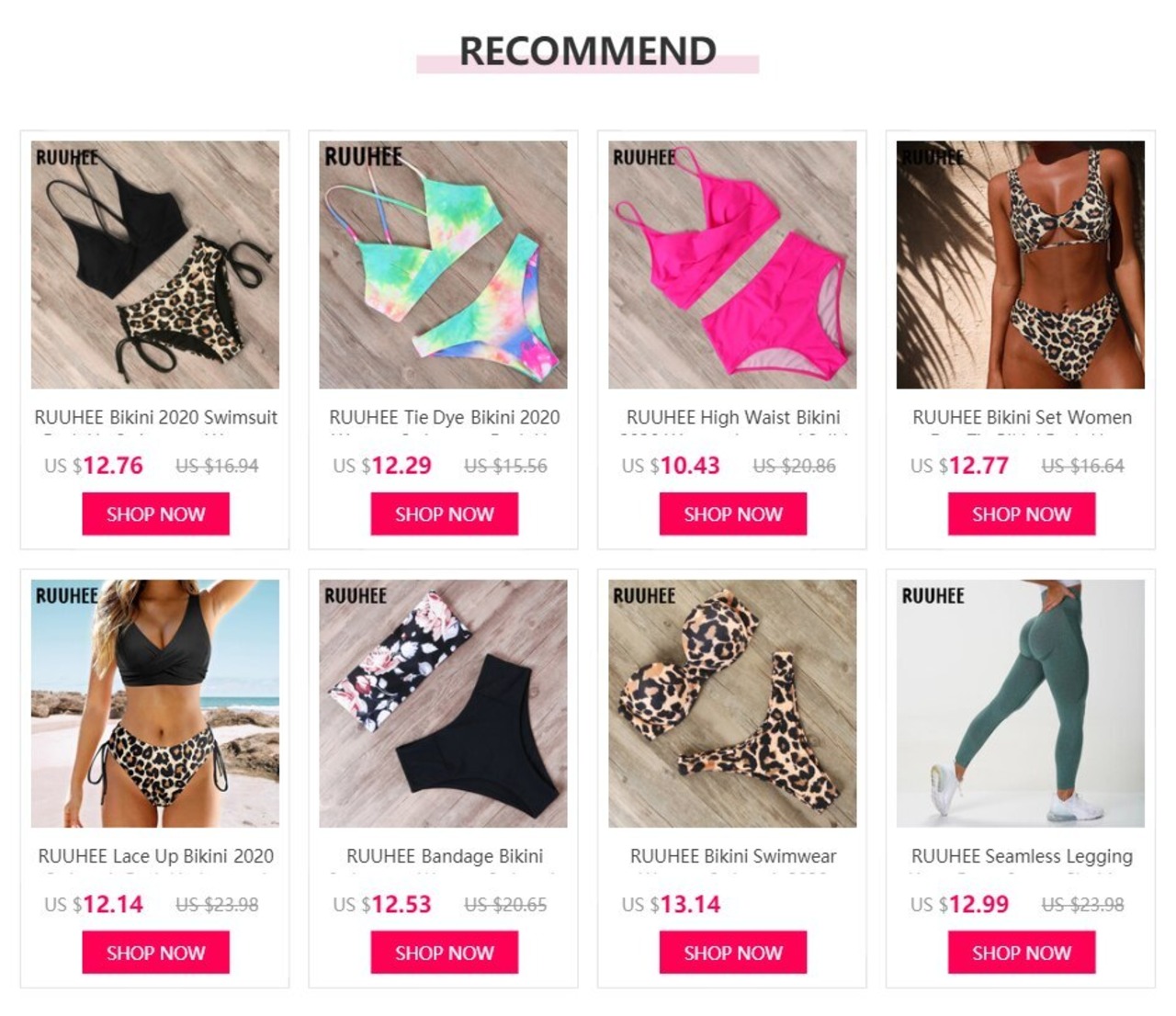Click Shop Now under RUUHEE Bikini 2020 Swimsuit
Viewport: 1176px width, 1016px height.
click(155, 514)
